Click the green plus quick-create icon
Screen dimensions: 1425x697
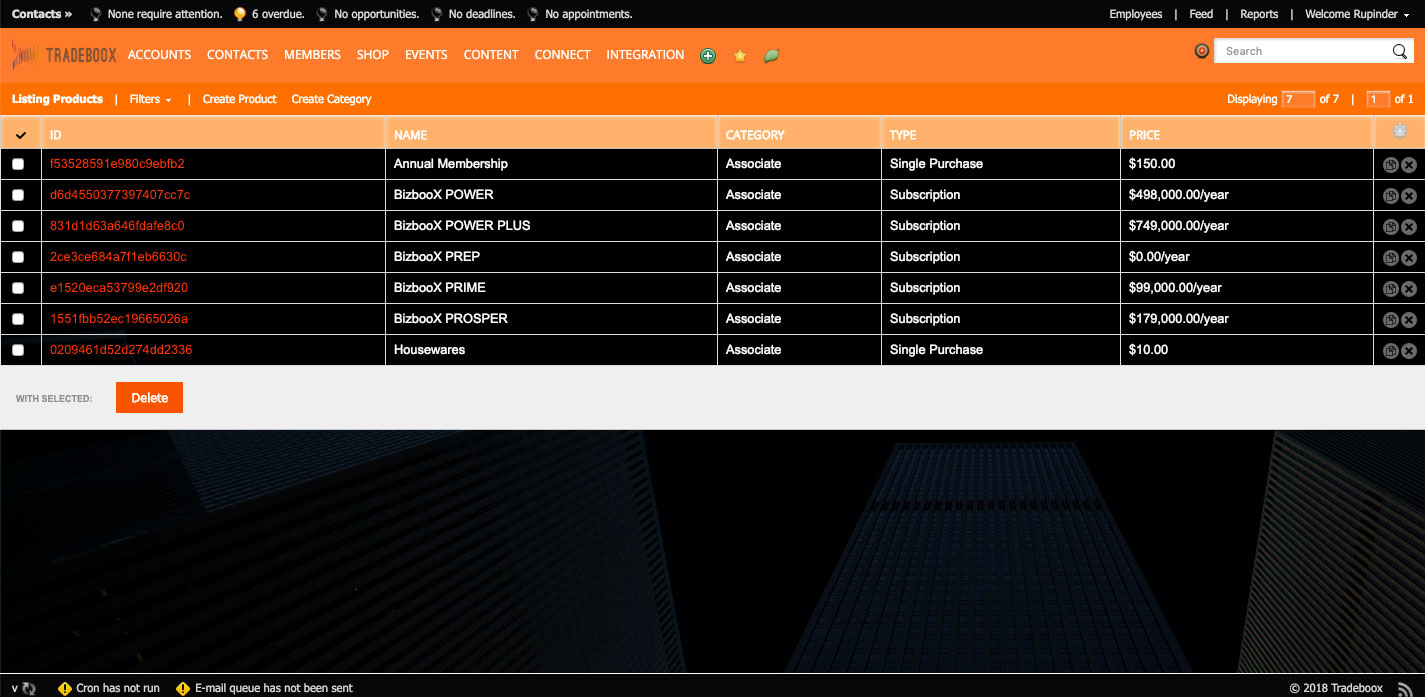click(x=708, y=56)
